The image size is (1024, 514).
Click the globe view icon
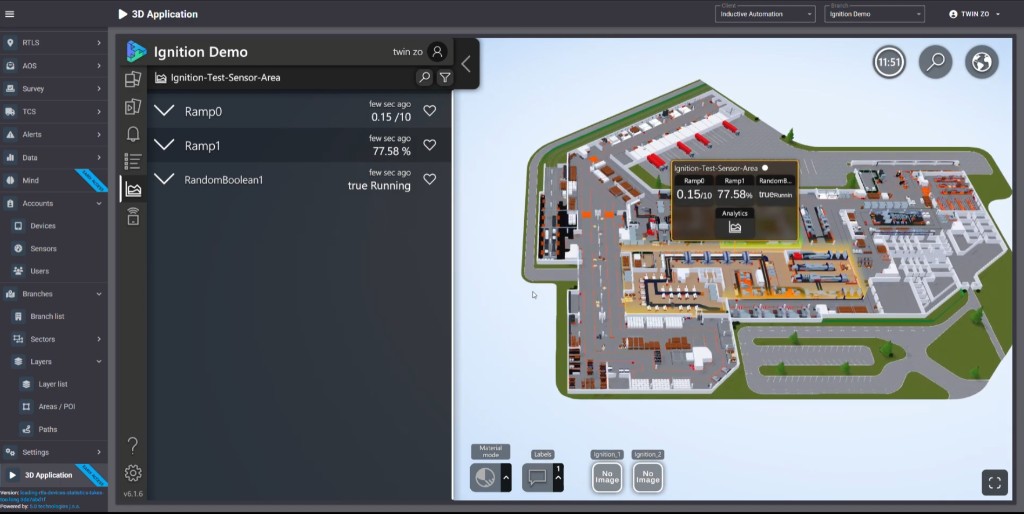[982, 62]
